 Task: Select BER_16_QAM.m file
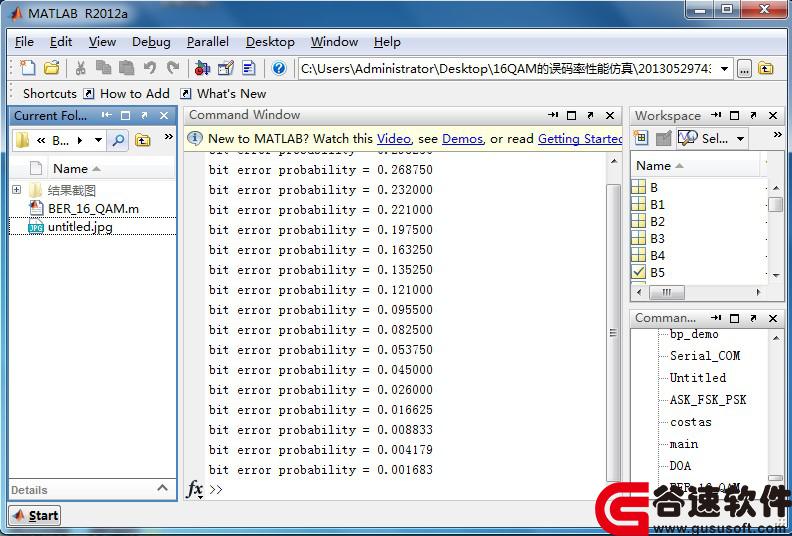[92, 208]
